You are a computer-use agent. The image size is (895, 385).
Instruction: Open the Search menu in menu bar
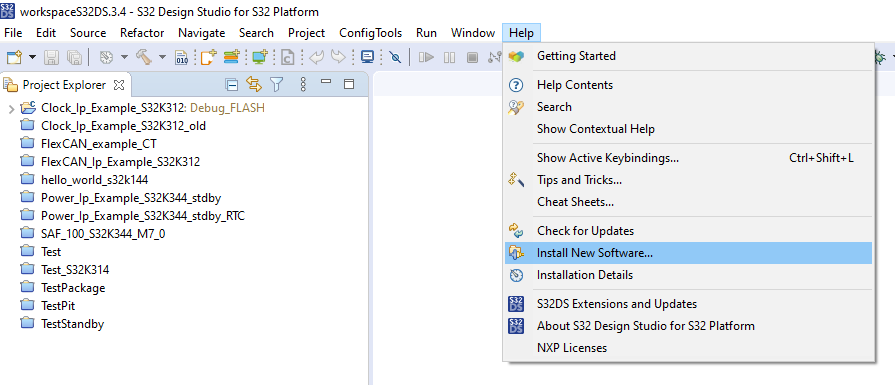(x=256, y=33)
